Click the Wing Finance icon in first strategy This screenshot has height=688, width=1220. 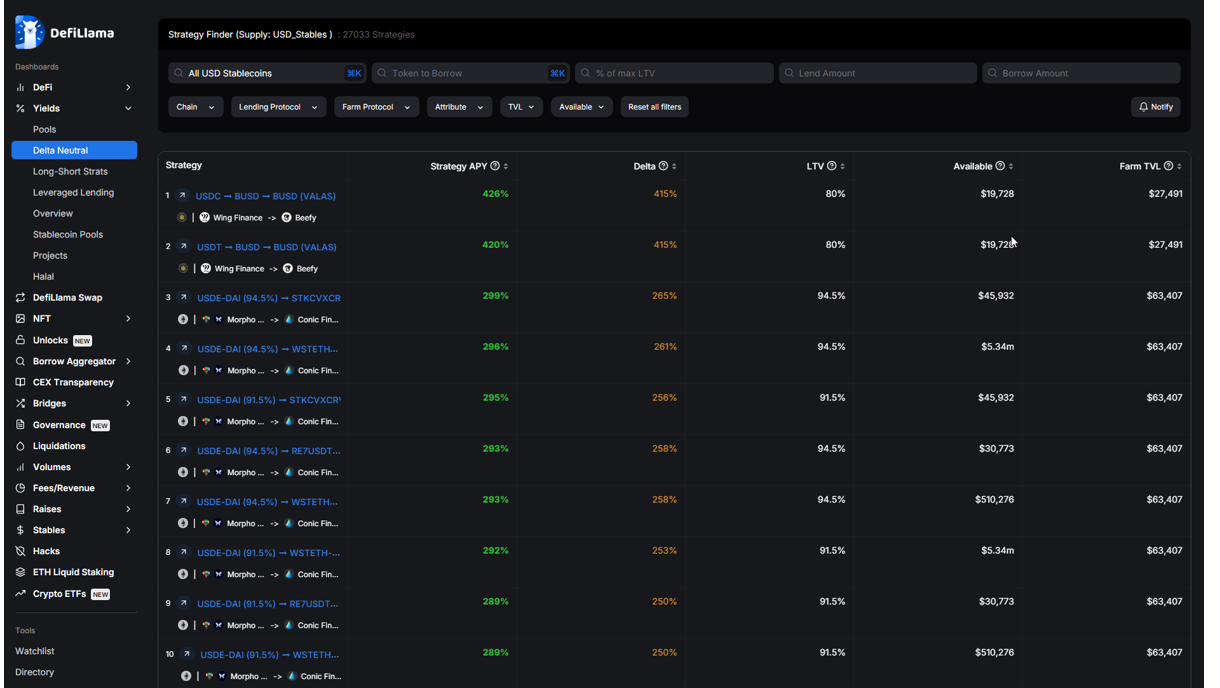207,217
